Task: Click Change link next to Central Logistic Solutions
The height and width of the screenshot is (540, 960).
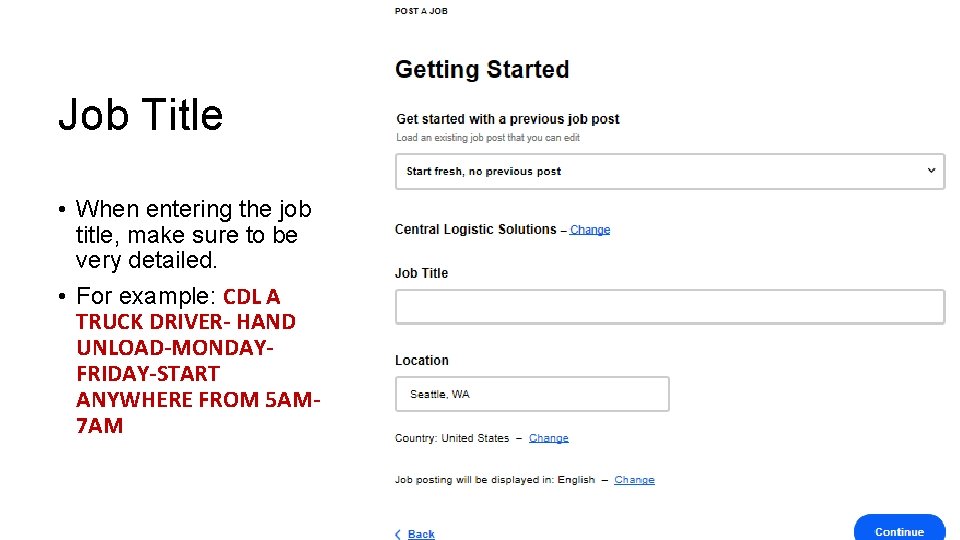Action: (590, 230)
